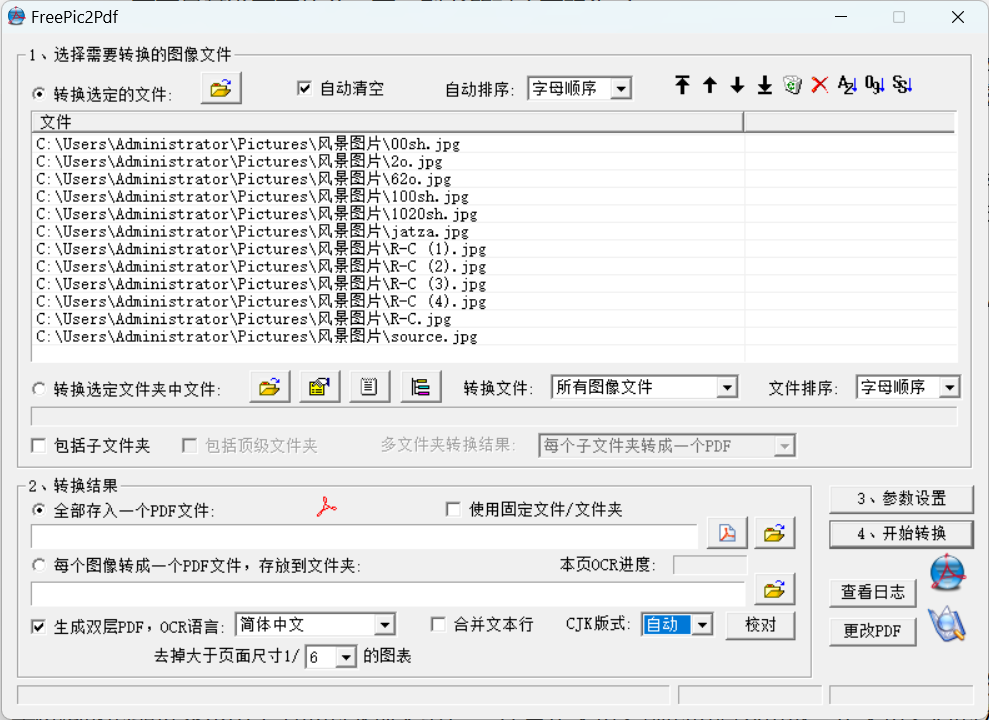The image size is (989, 720).
Task: Expand the OCR语言 简体中文 dropdown
Action: point(385,625)
